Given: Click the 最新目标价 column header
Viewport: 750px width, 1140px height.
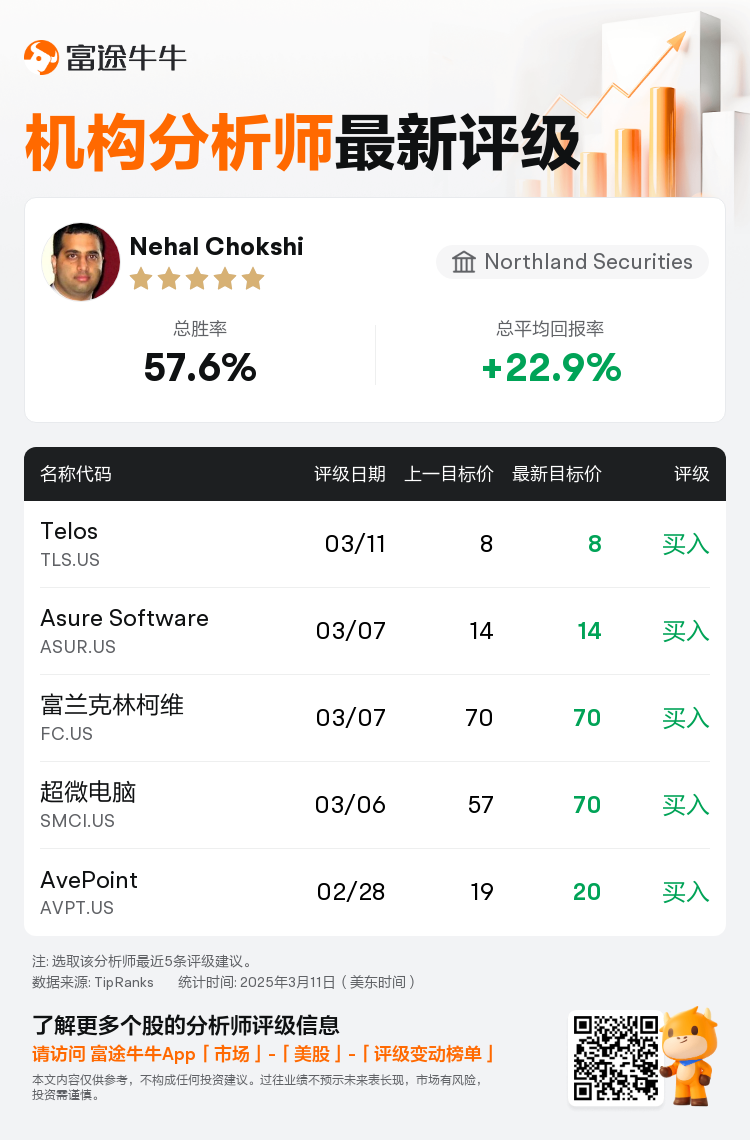Looking at the screenshot, I should [557, 474].
